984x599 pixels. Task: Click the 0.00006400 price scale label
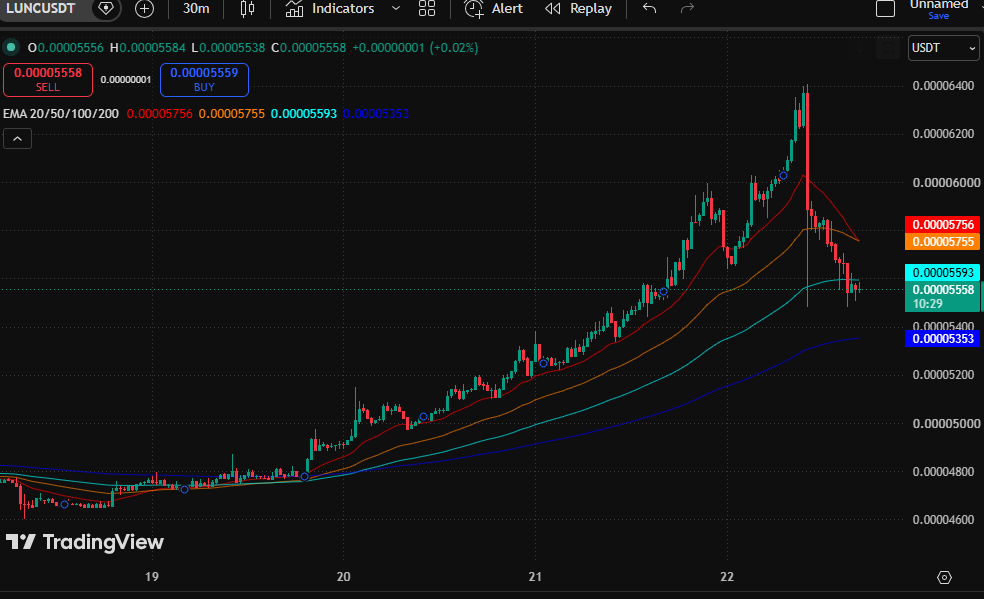point(943,86)
